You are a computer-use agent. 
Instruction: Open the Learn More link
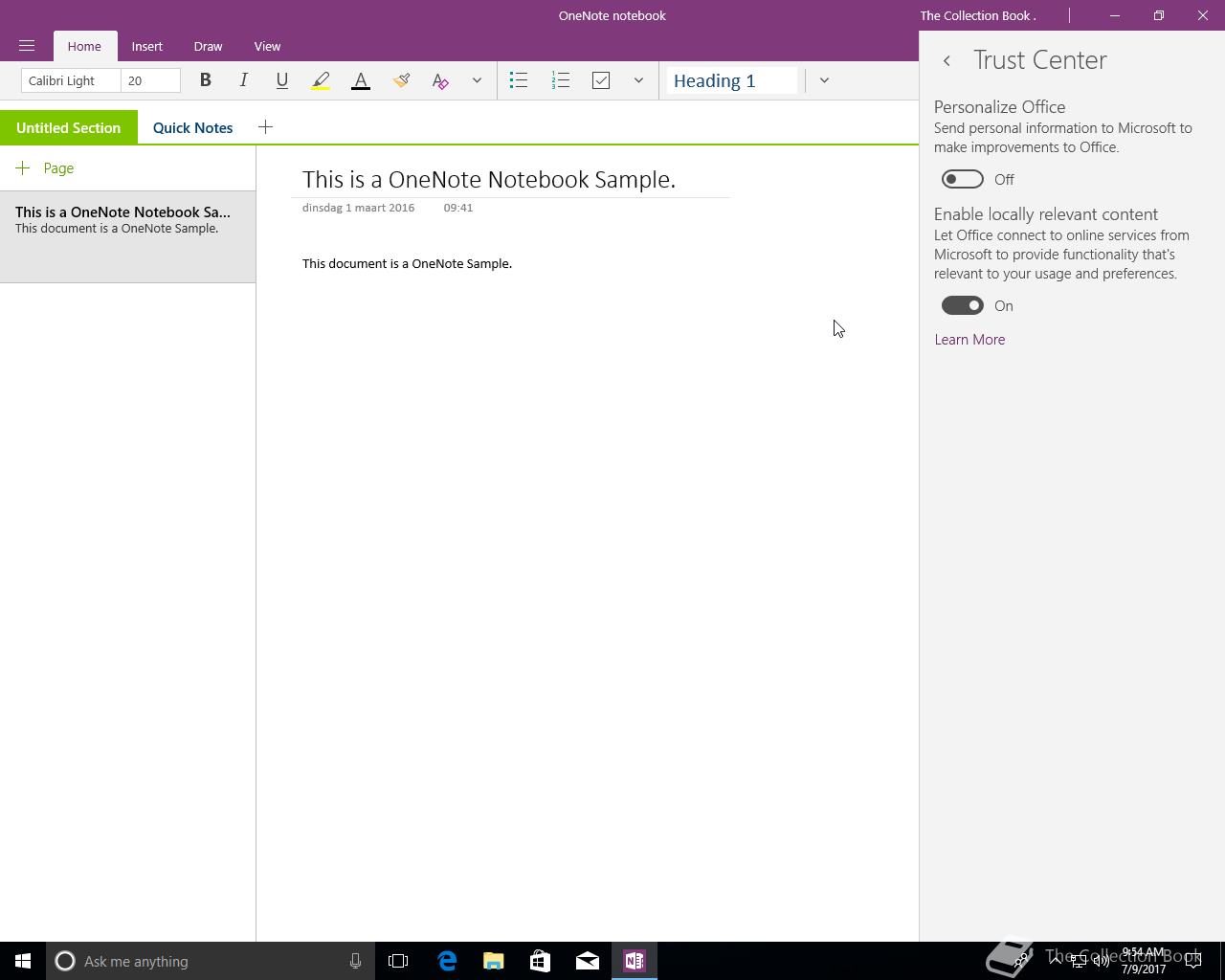[x=969, y=340]
